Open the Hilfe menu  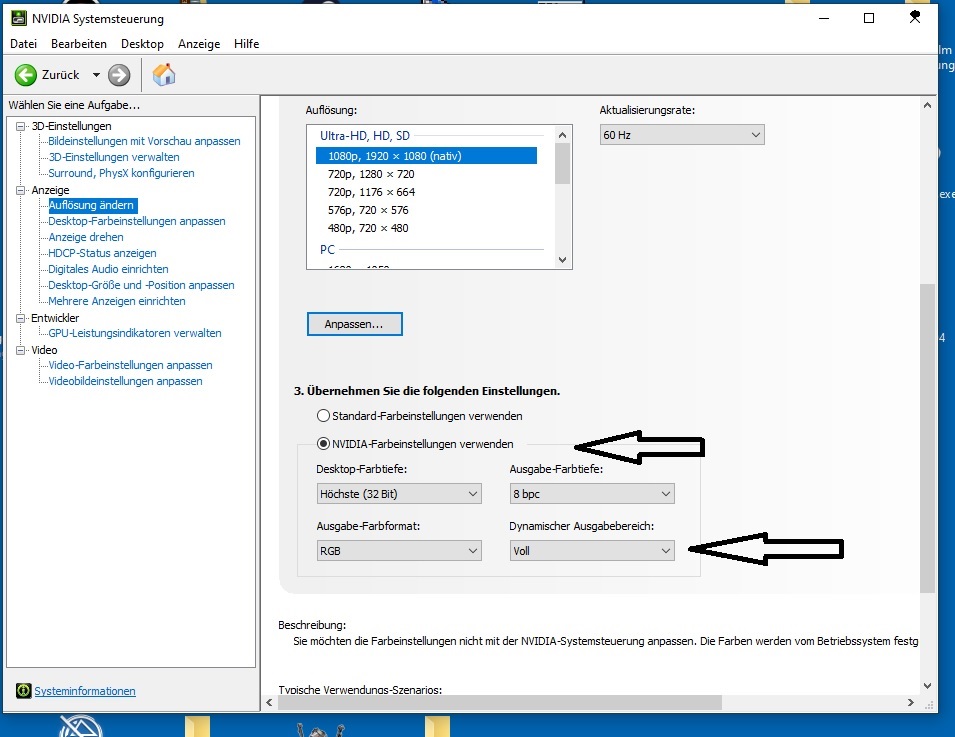[246, 44]
